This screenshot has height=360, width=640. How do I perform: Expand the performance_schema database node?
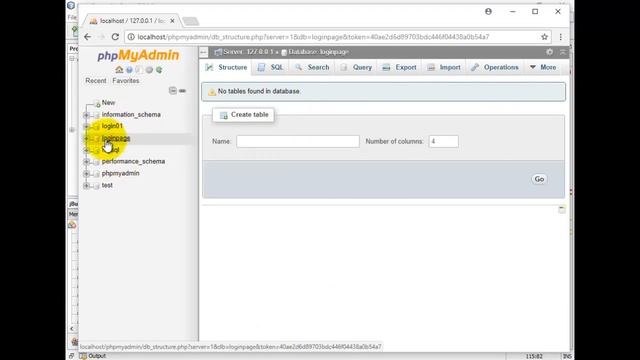click(x=86, y=162)
